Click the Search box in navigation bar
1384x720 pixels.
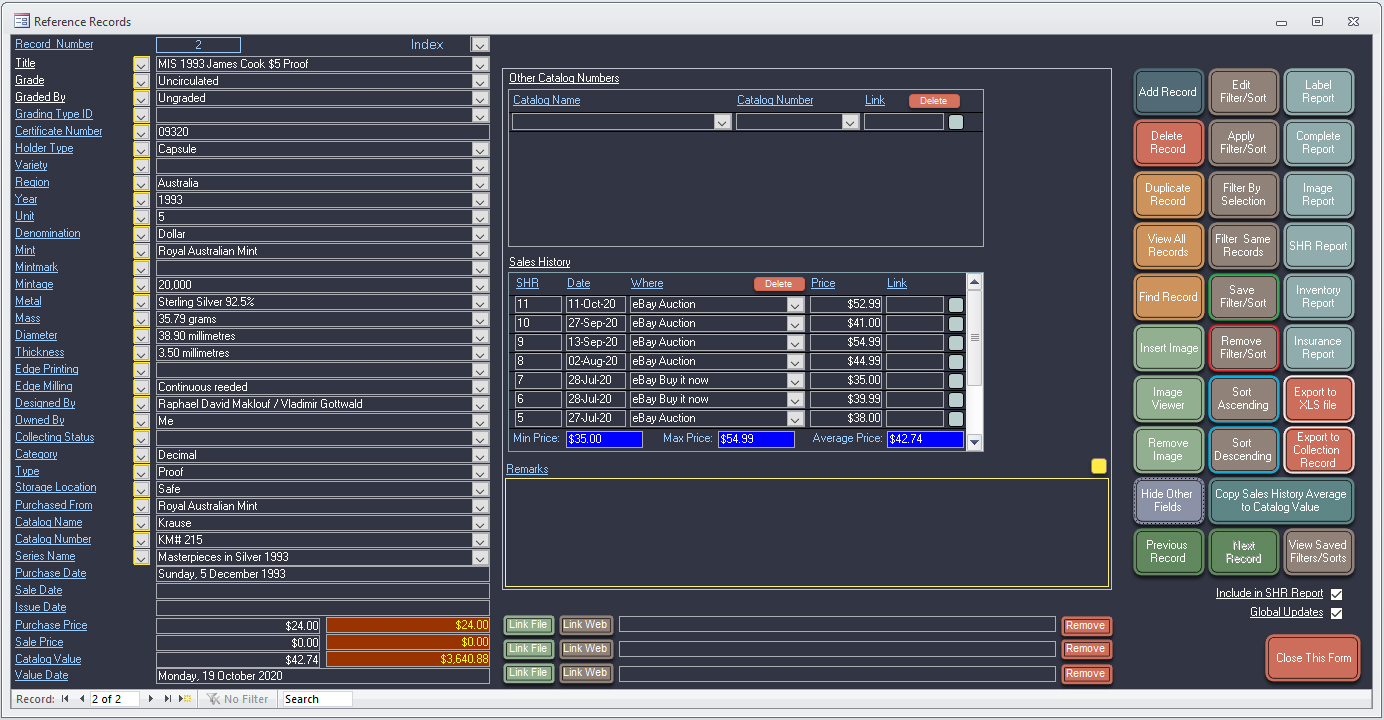coord(317,699)
